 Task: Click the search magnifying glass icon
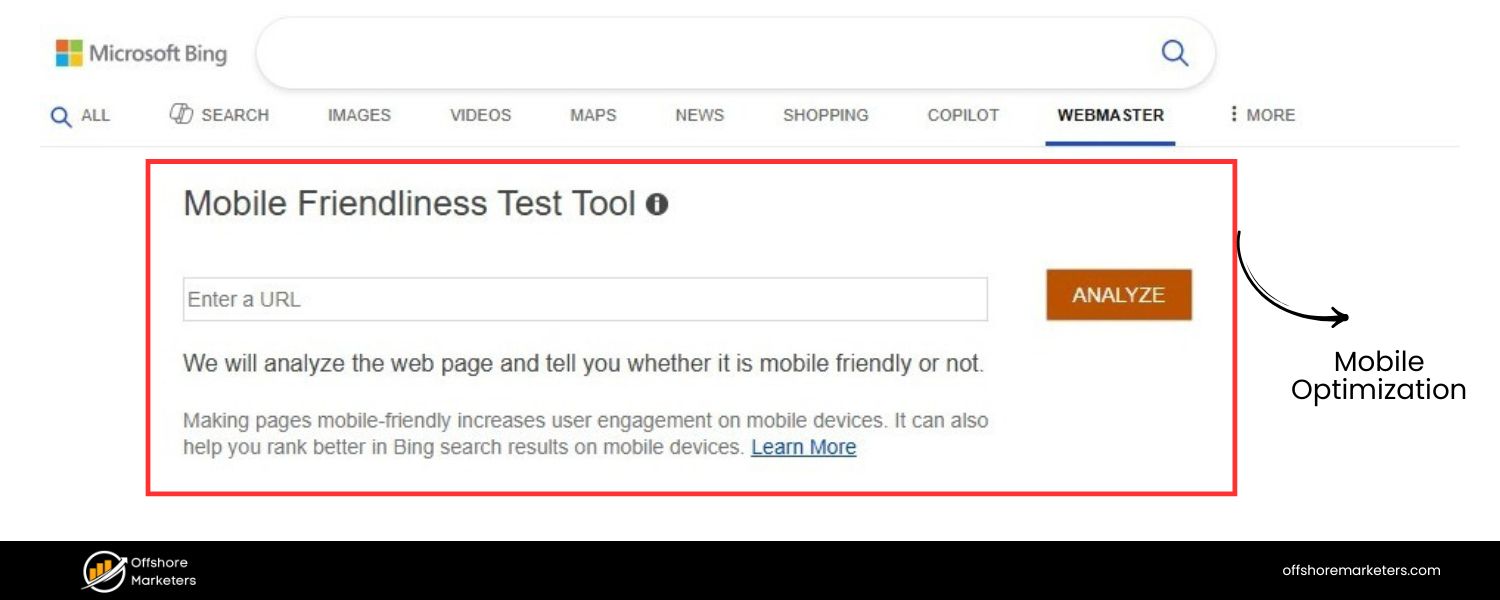1172,52
